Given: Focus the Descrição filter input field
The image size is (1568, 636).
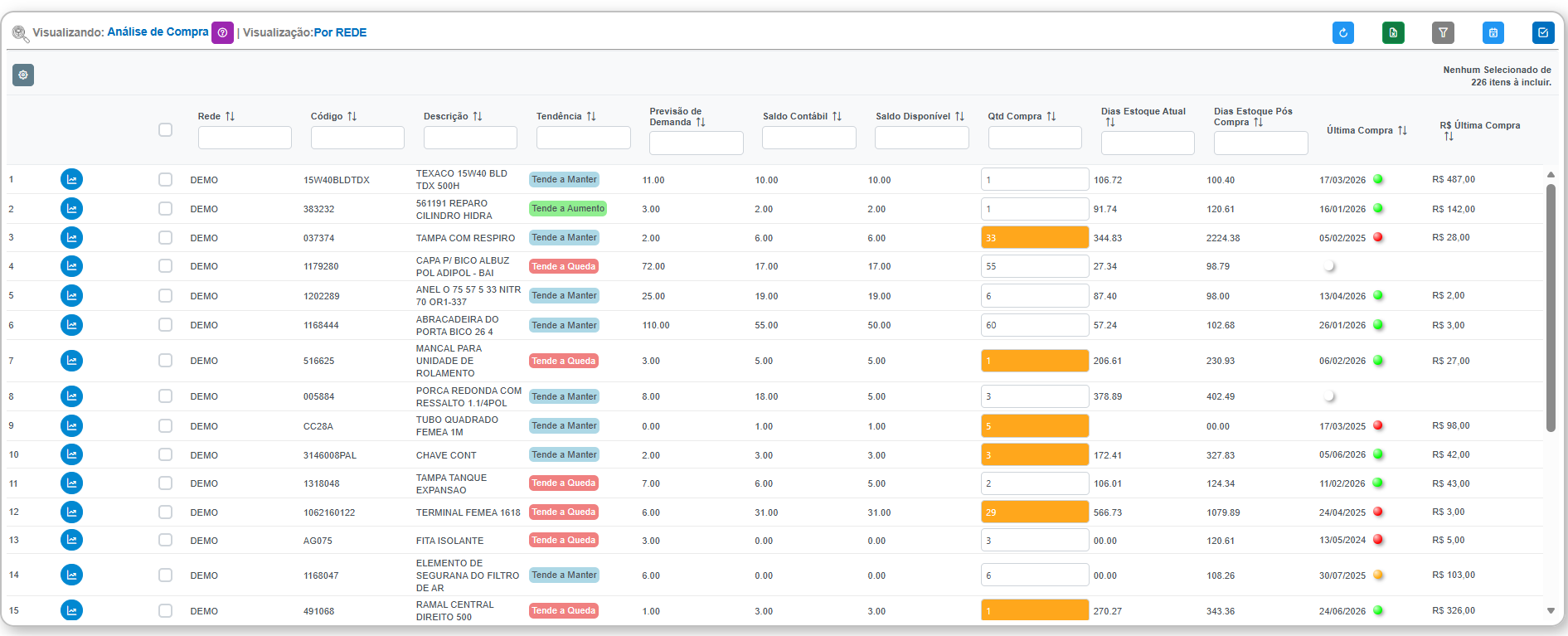Looking at the screenshot, I should coord(470,138).
